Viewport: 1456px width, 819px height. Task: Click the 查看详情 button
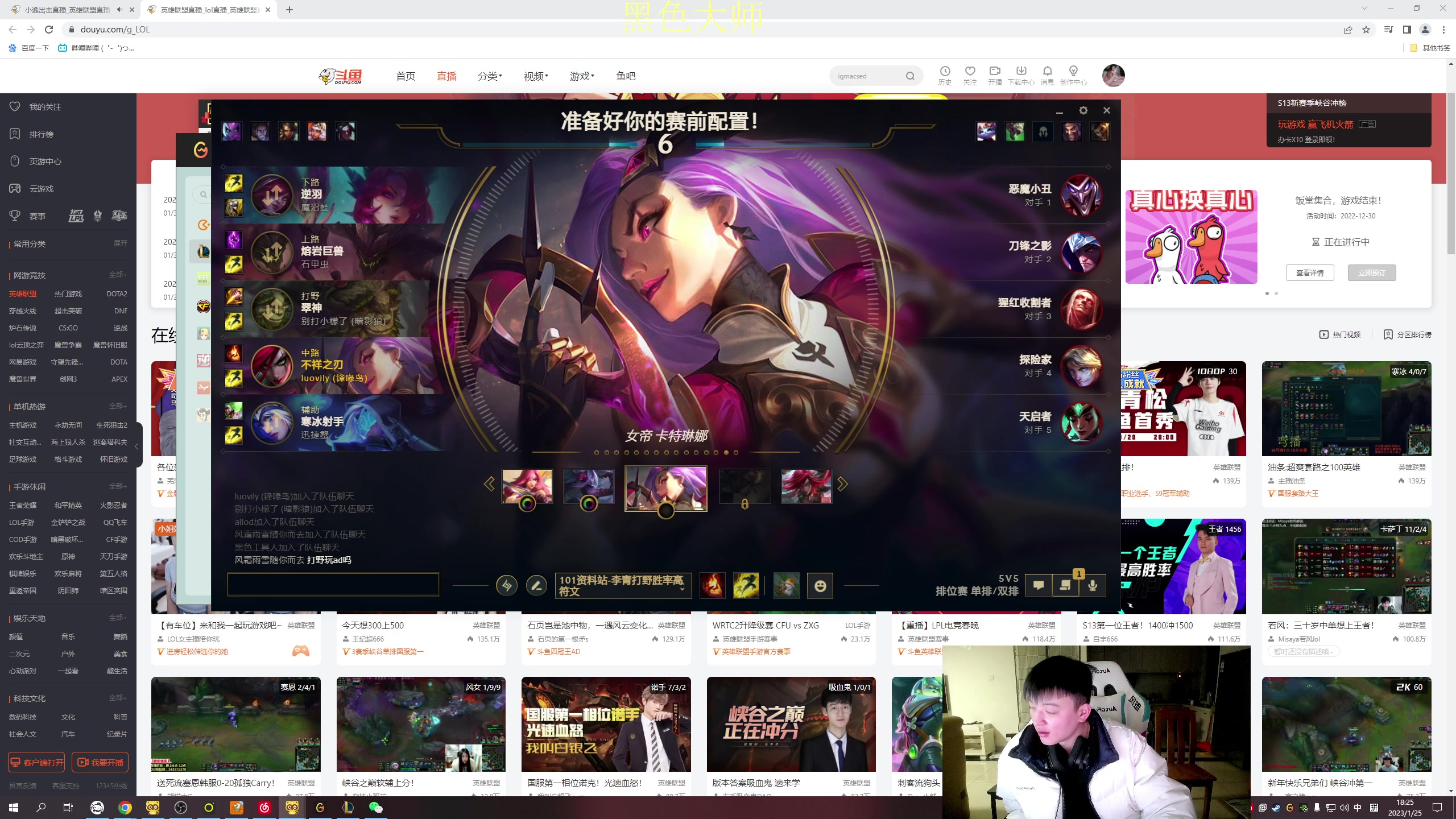(x=1310, y=273)
